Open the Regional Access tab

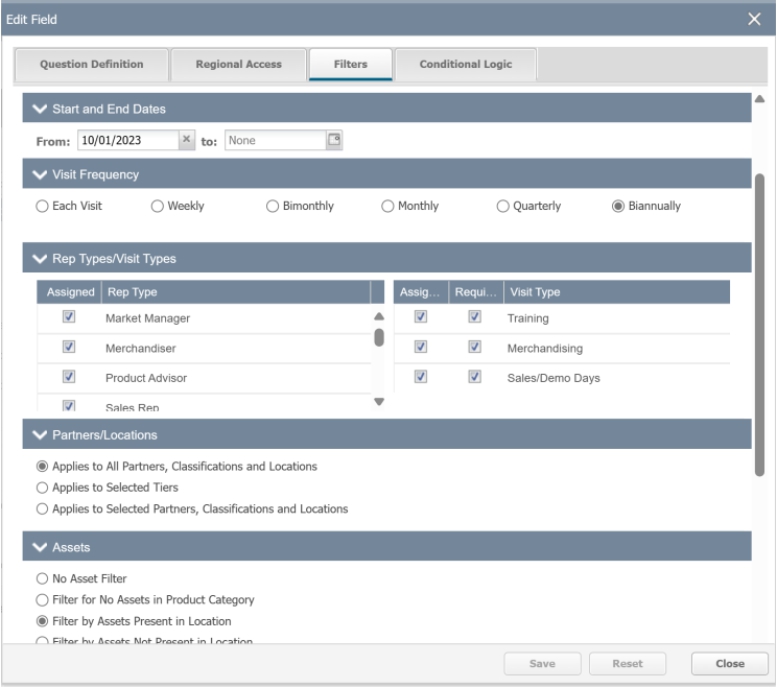238,64
